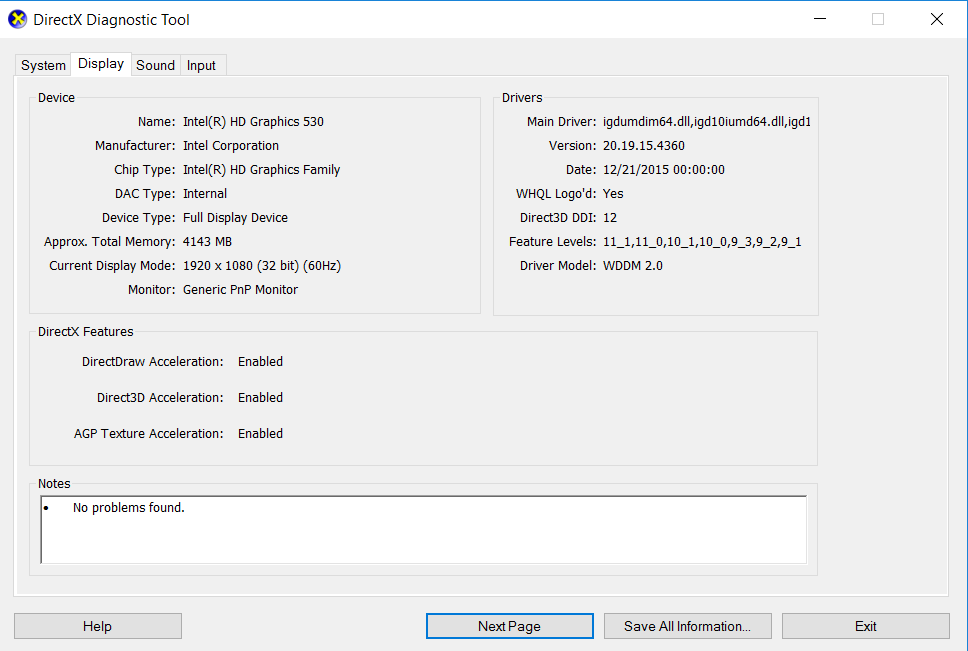
Task: Open the Sound tab
Action: (156, 65)
